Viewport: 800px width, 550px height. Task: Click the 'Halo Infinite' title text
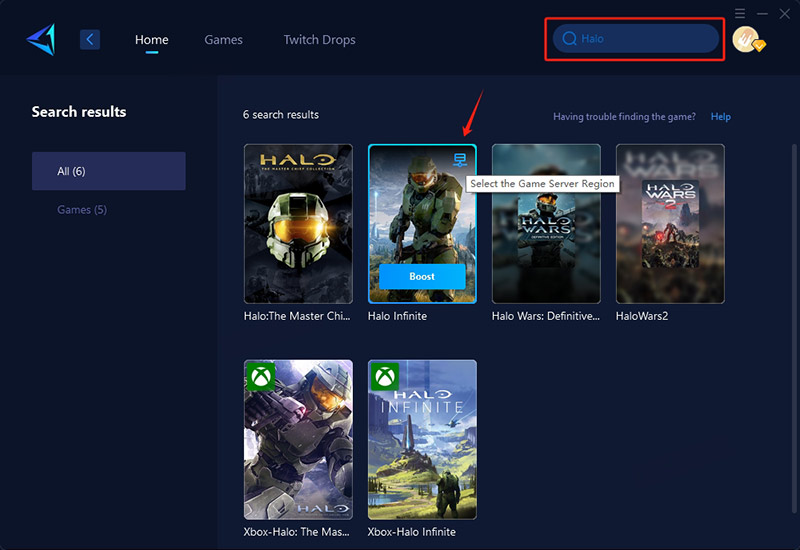click(x=397, y=316)
